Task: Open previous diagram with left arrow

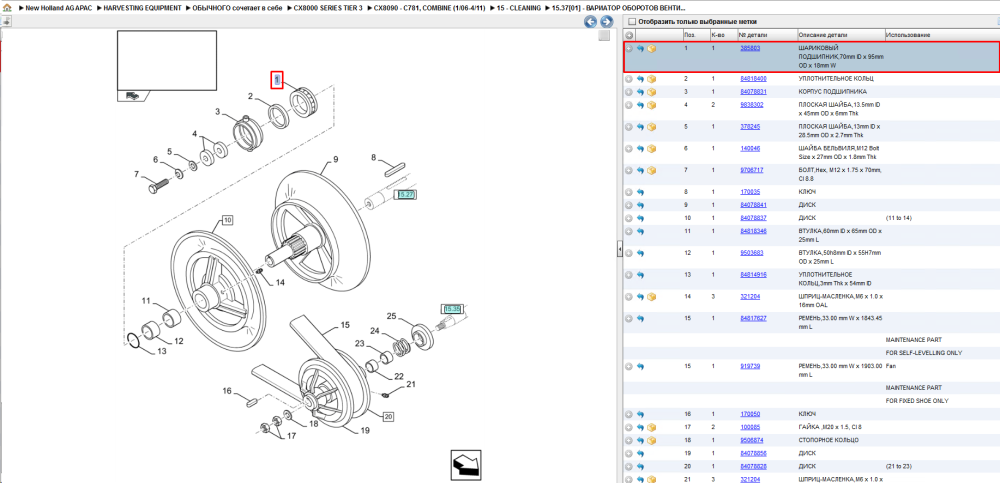Action: (591, 22)
